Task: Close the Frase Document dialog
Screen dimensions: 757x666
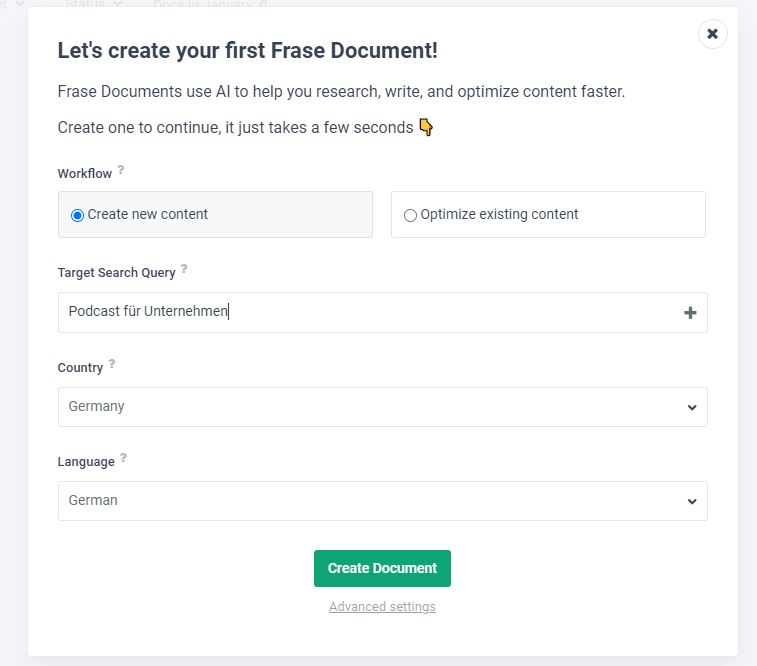Action: [x=712, y=34]
